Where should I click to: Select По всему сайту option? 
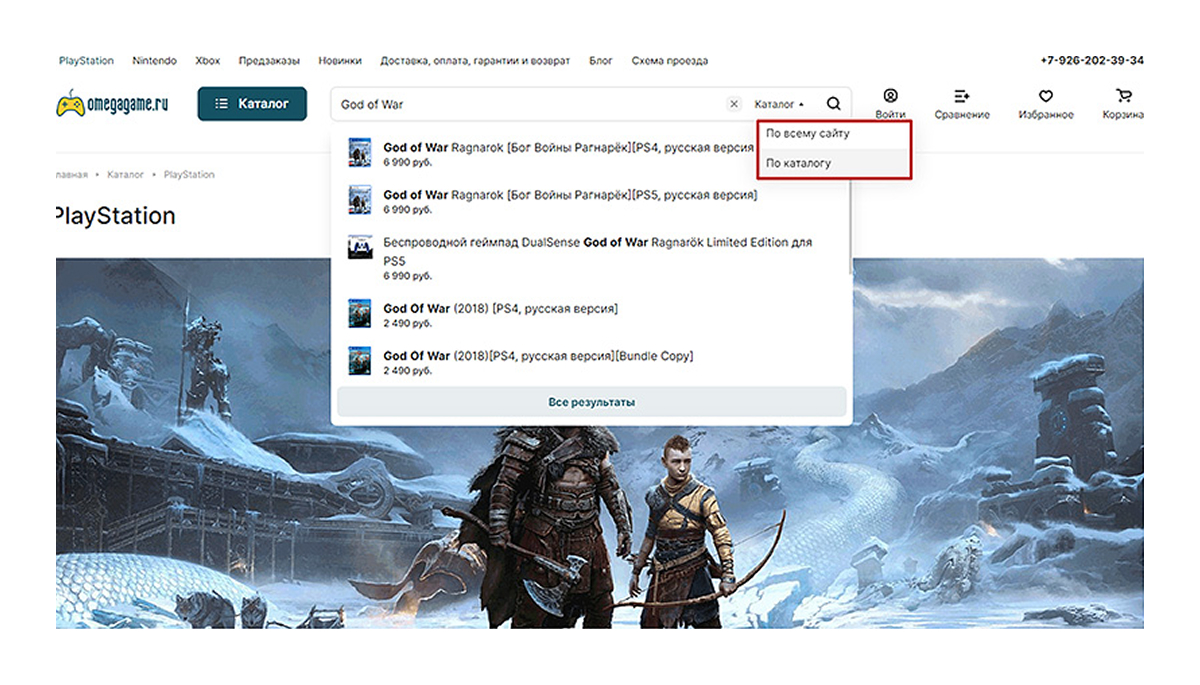pyautogui.click(x=835, y=134)
